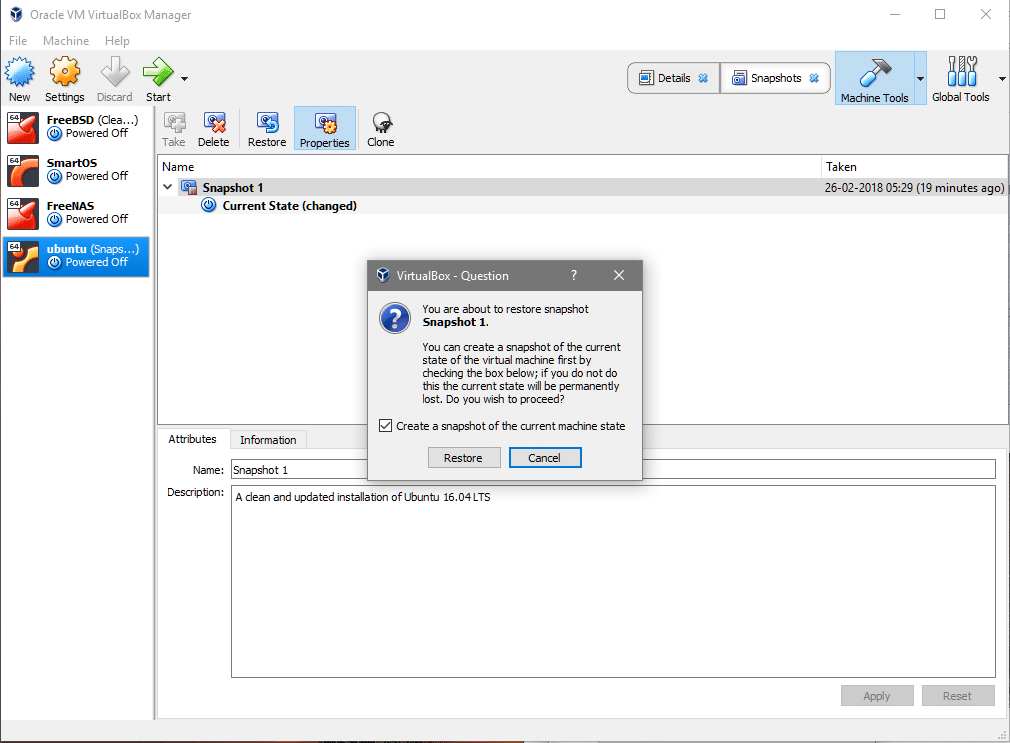Select the FreeNAS virtual machine
The width and height of the screenshot is (1010, 743).
[x=76, y=212]
